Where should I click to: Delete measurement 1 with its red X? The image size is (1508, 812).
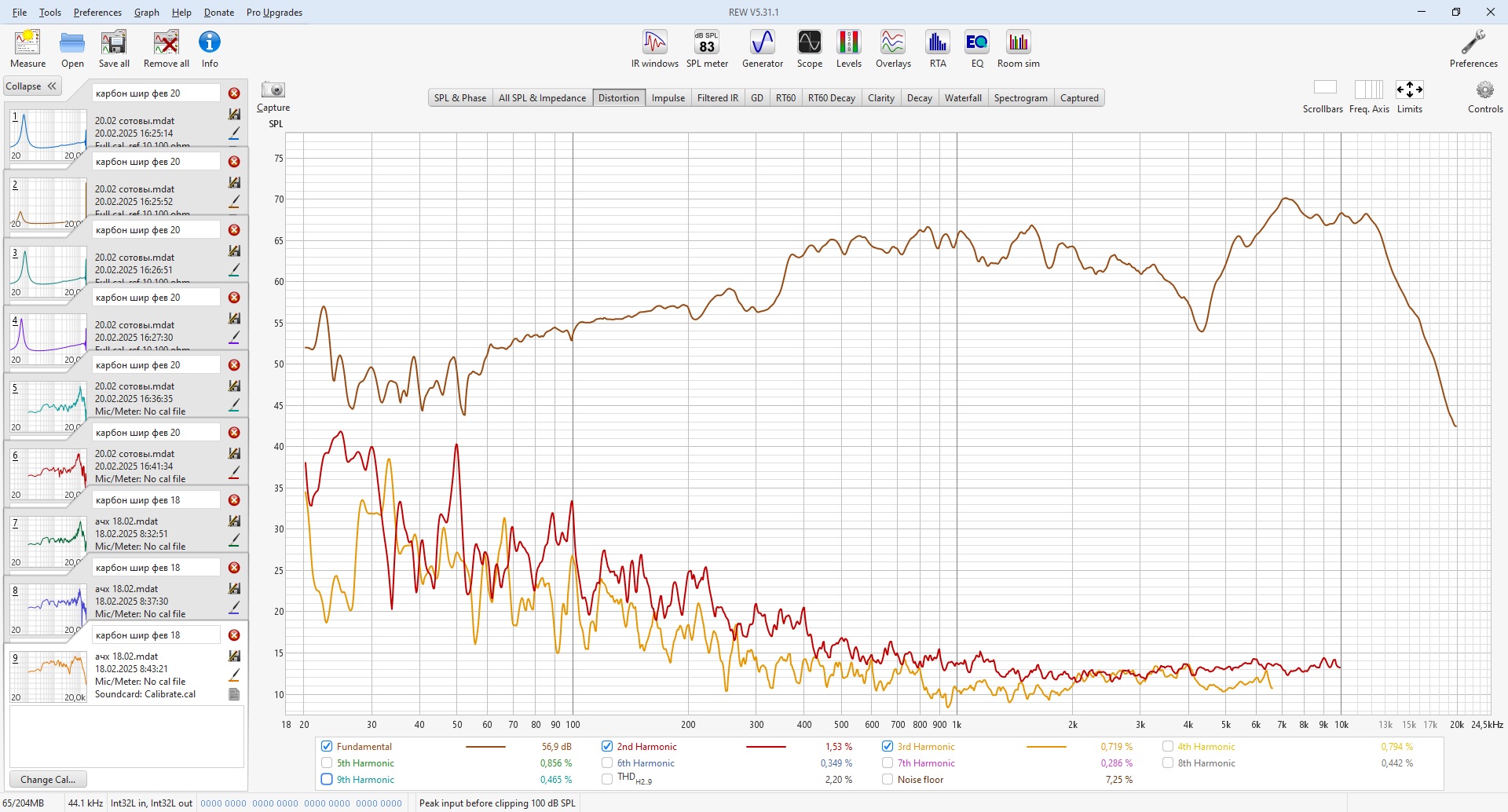tap(234, 93)
